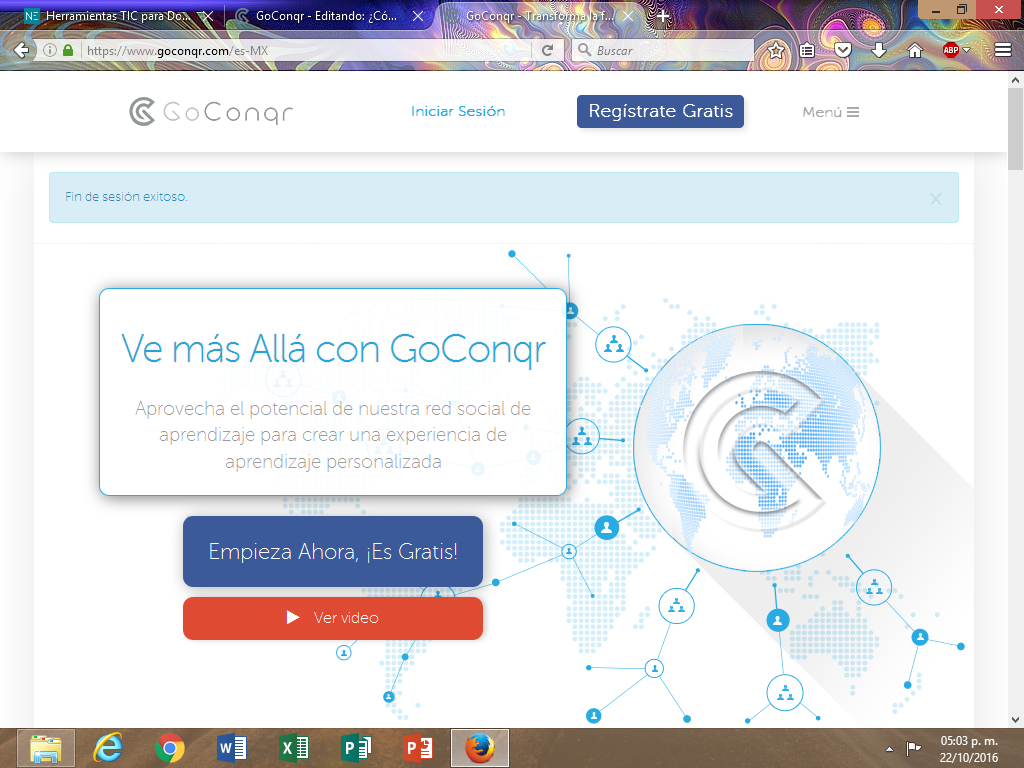The width and height of the screenshot is (1024, 768).
Task: Click the Regístrate Gratis button
Action: (660, 111)
